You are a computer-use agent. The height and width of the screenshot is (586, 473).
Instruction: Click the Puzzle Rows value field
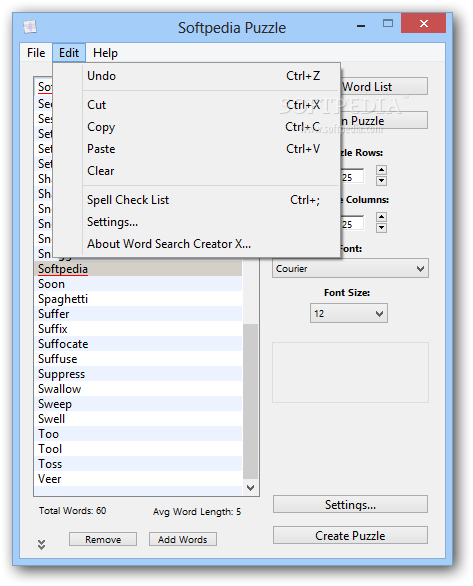pyautogui.click(x=352, y=176)
